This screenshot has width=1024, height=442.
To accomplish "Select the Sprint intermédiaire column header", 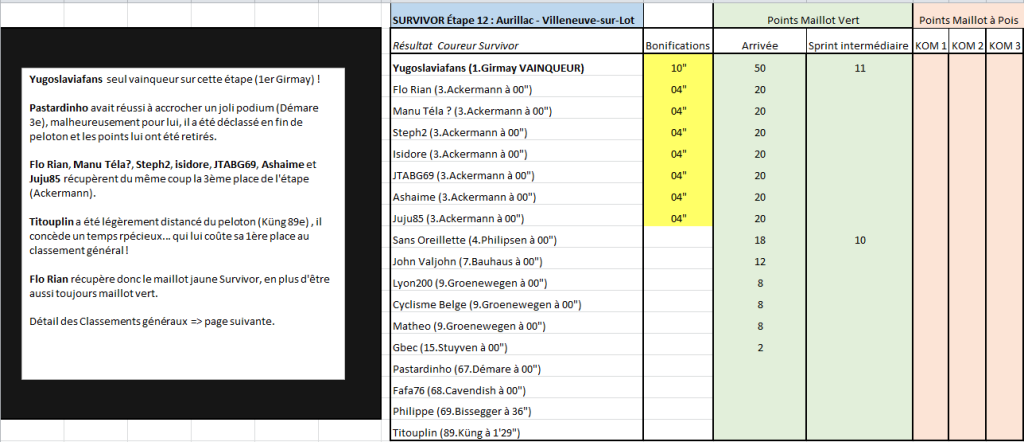I will point(859,46).
